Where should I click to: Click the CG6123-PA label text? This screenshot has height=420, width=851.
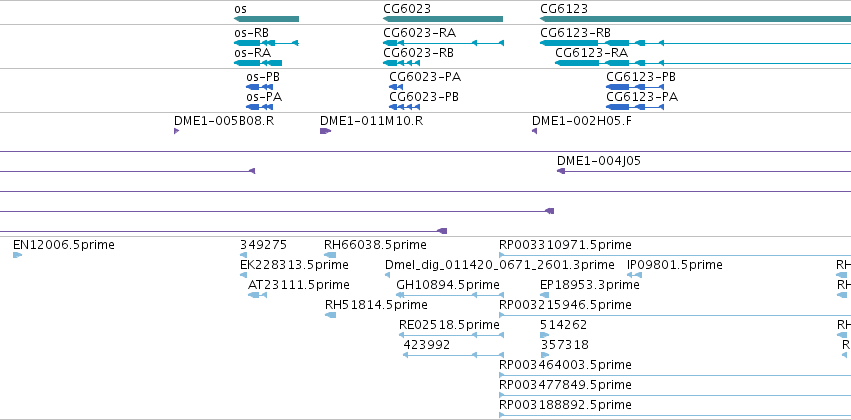point(642,97)
